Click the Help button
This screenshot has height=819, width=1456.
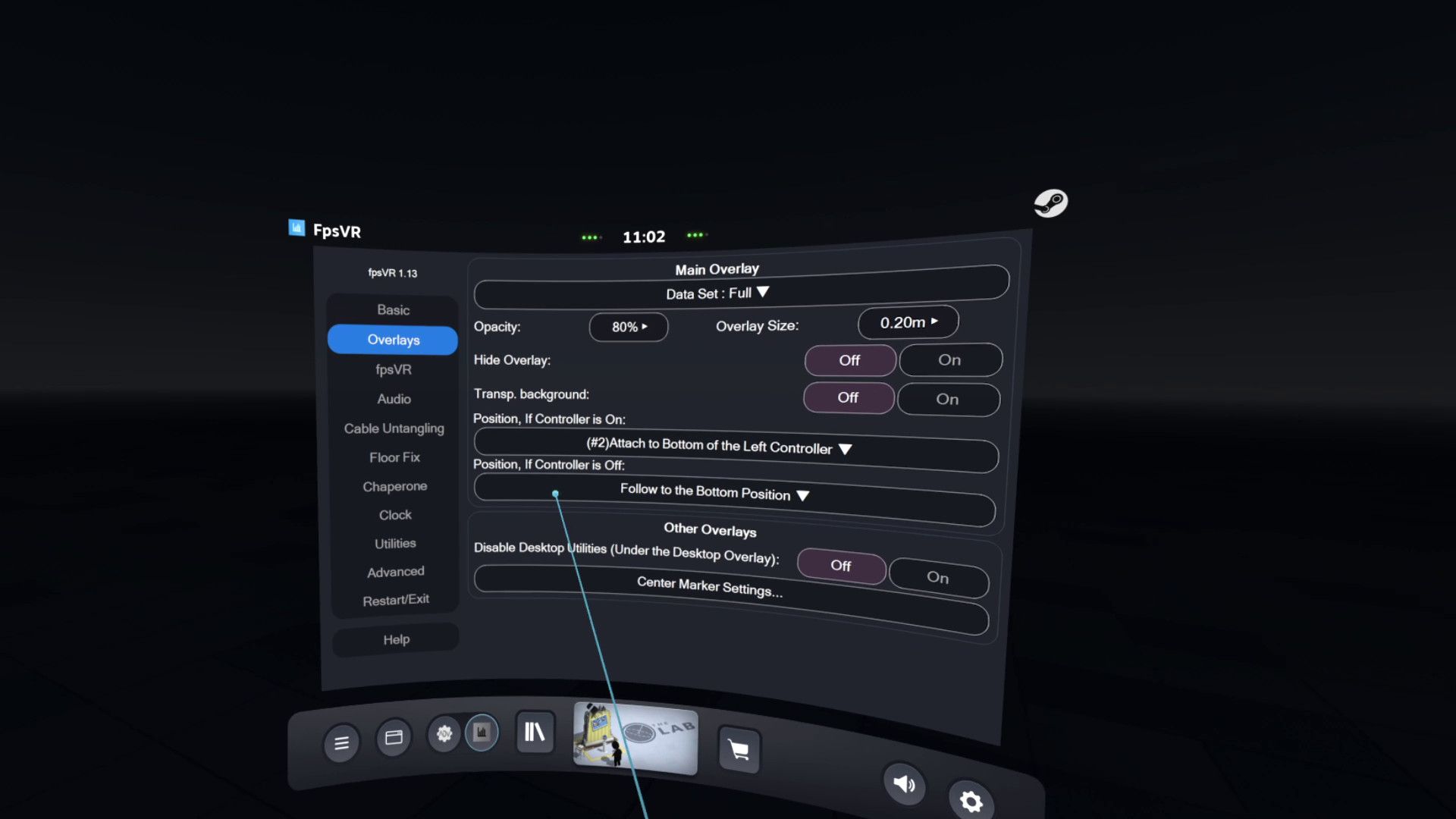pos(395,639)
